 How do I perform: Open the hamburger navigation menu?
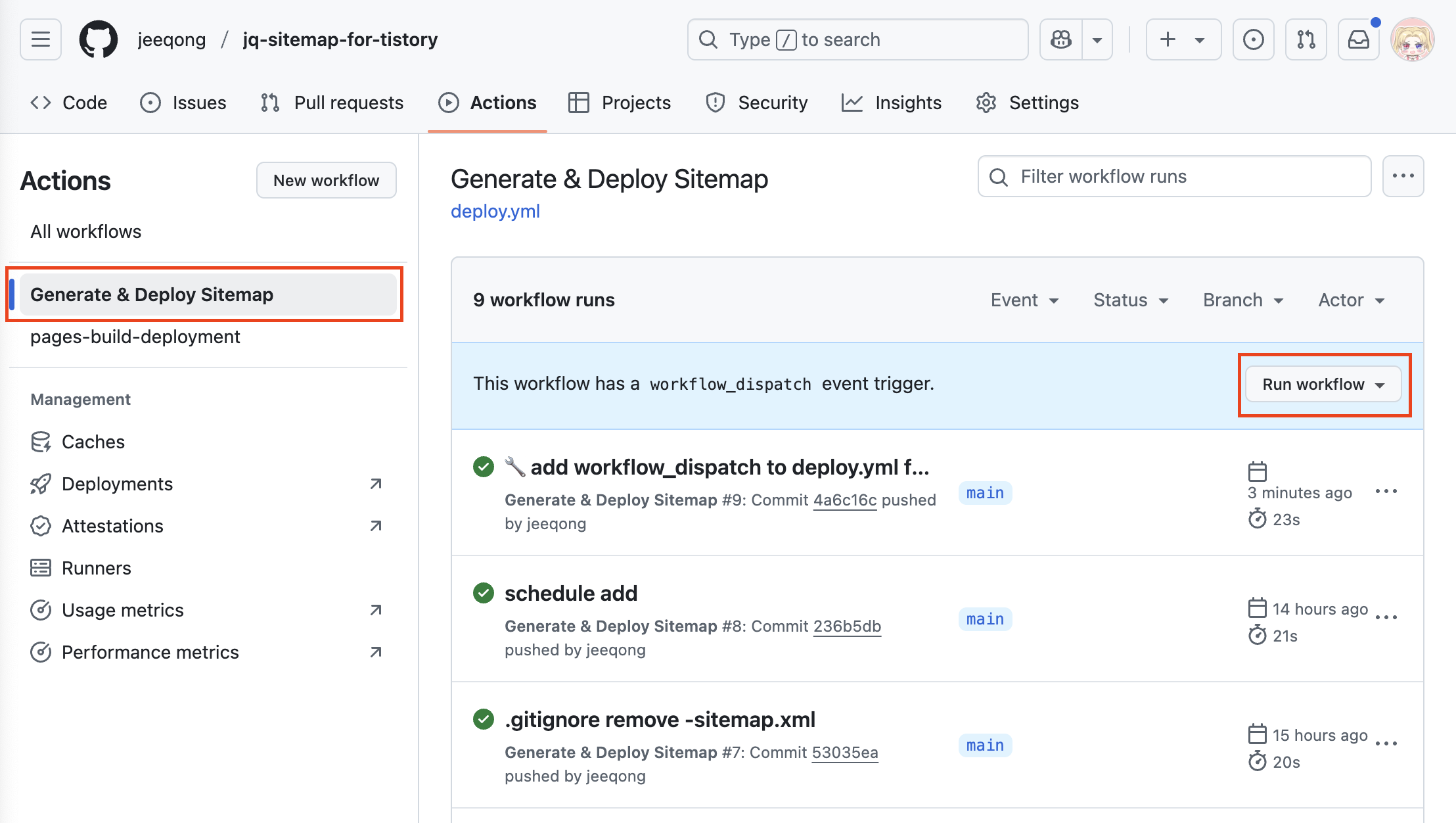41,39
